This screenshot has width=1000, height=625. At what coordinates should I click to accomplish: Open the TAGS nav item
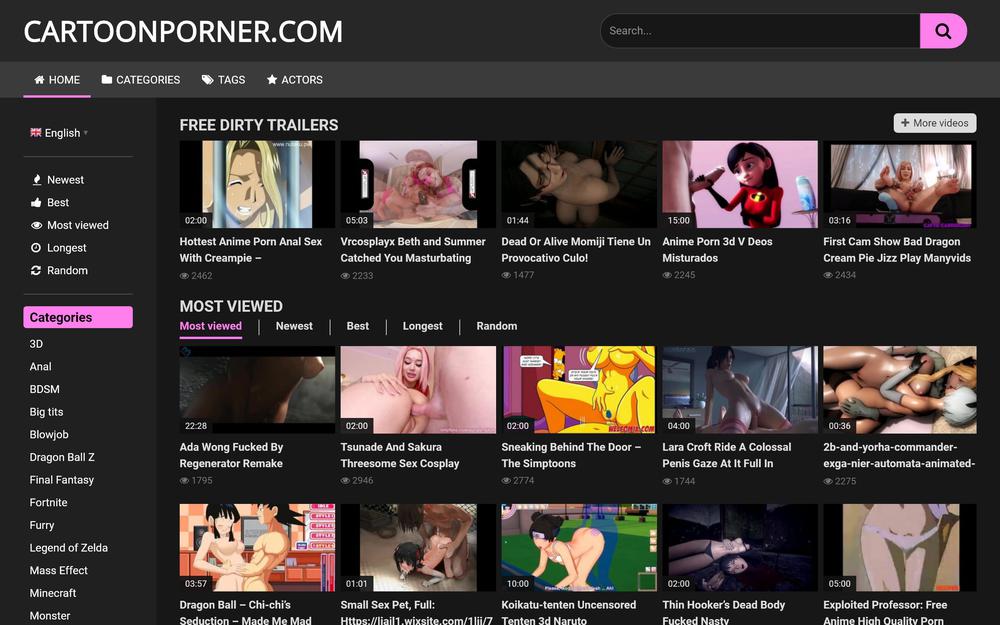tap(223, 80)
